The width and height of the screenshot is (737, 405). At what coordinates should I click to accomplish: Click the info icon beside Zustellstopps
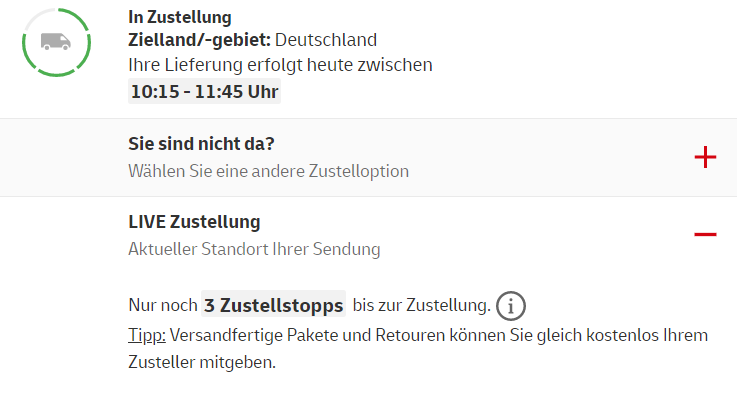[510, 305]
